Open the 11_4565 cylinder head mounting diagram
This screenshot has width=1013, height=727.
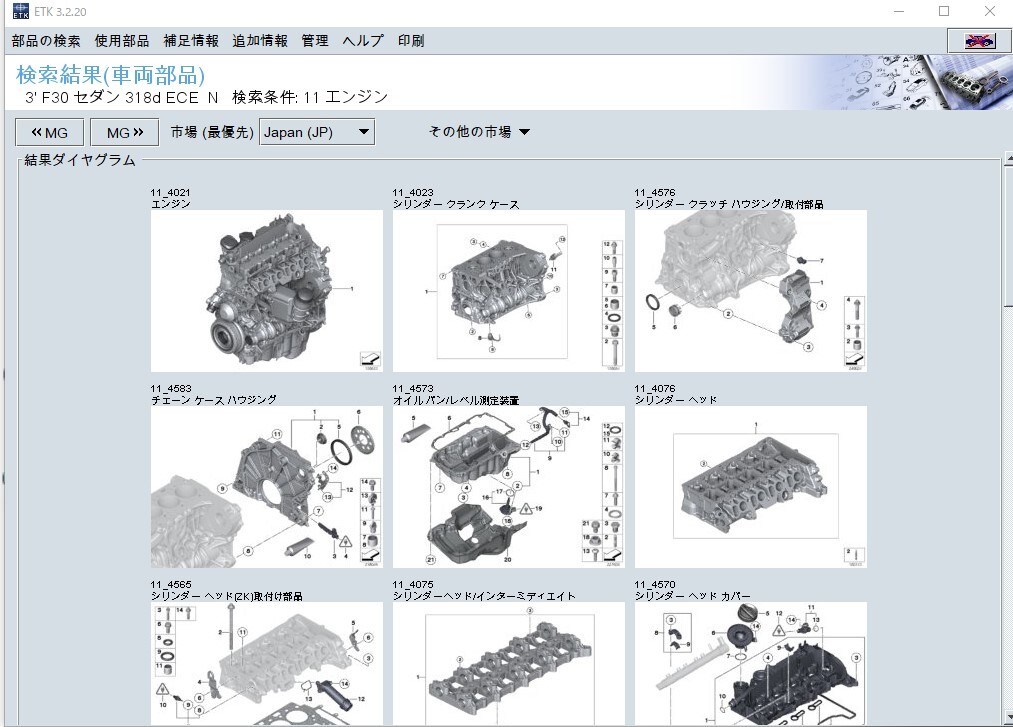(266, 664)
